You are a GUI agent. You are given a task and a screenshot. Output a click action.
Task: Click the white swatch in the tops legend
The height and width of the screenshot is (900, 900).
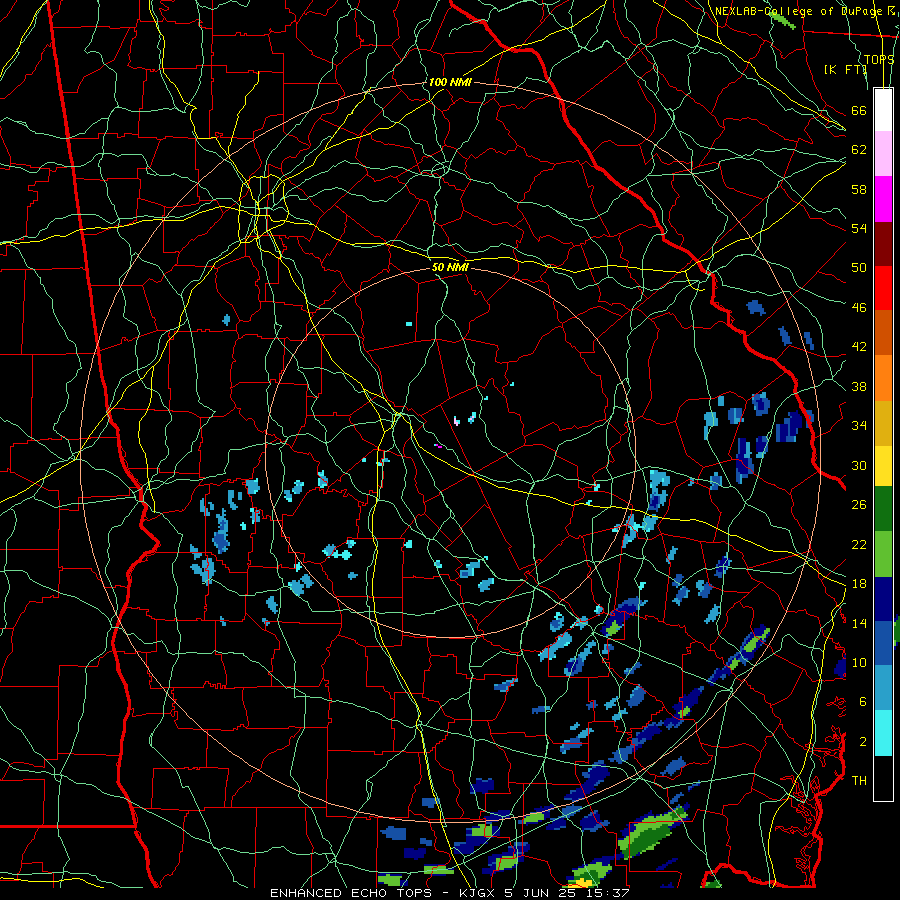tap(883, 110)
